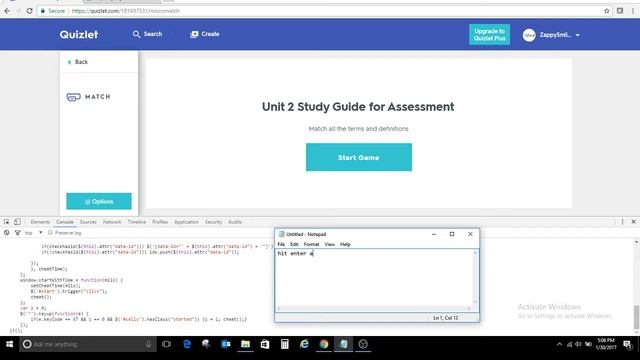Open the Security tab in DevTools

213,222
